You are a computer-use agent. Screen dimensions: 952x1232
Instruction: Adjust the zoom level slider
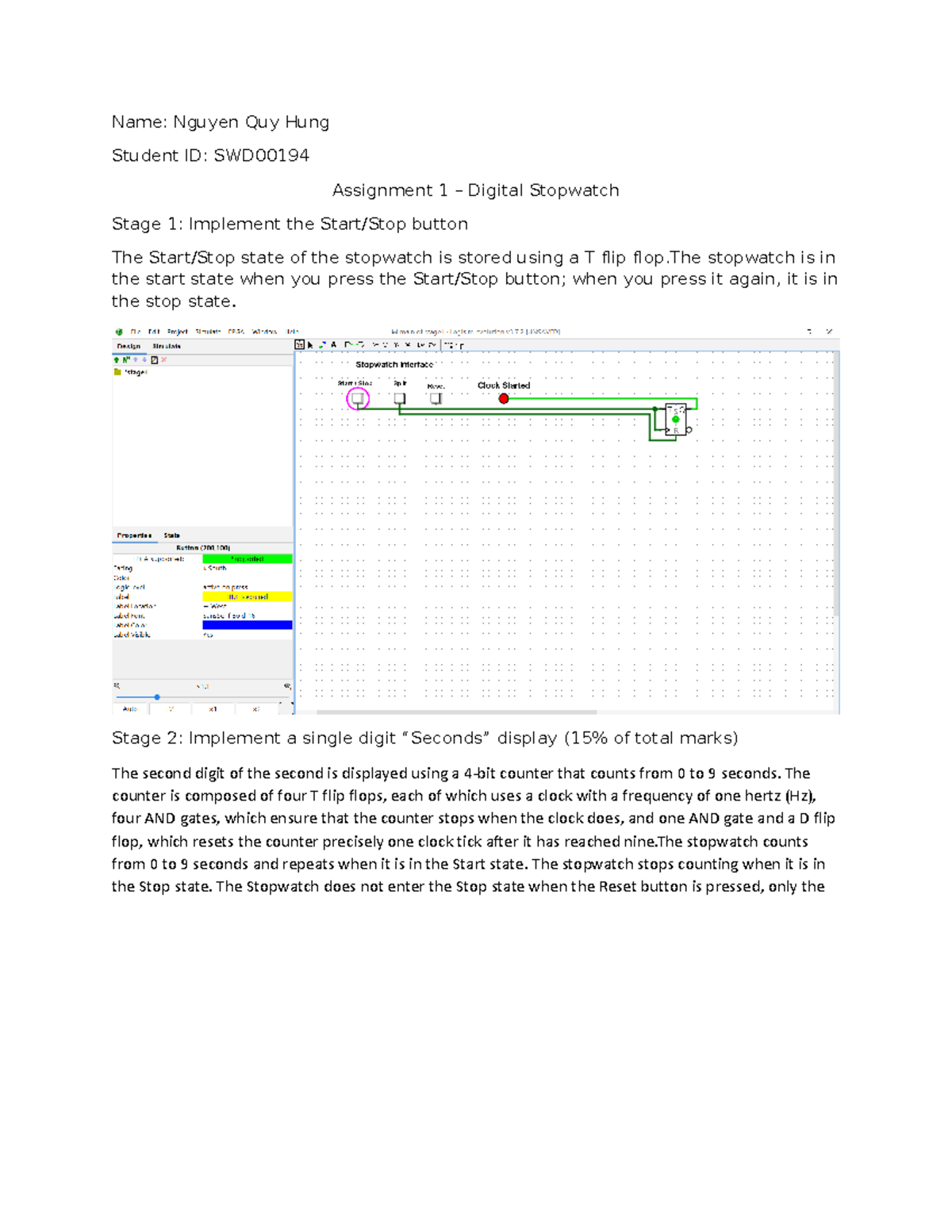pyautogui.click(x=157, y=697)
